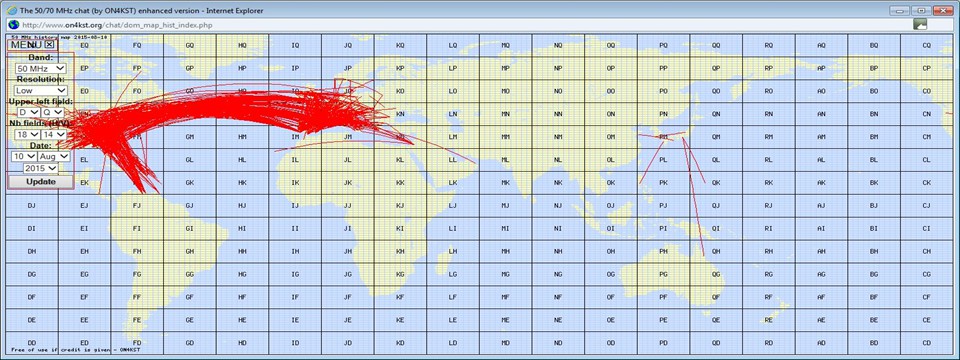Open the Resolution dropdown set to Low
This screenshot has width=960, height=360.
pos(41,90)
